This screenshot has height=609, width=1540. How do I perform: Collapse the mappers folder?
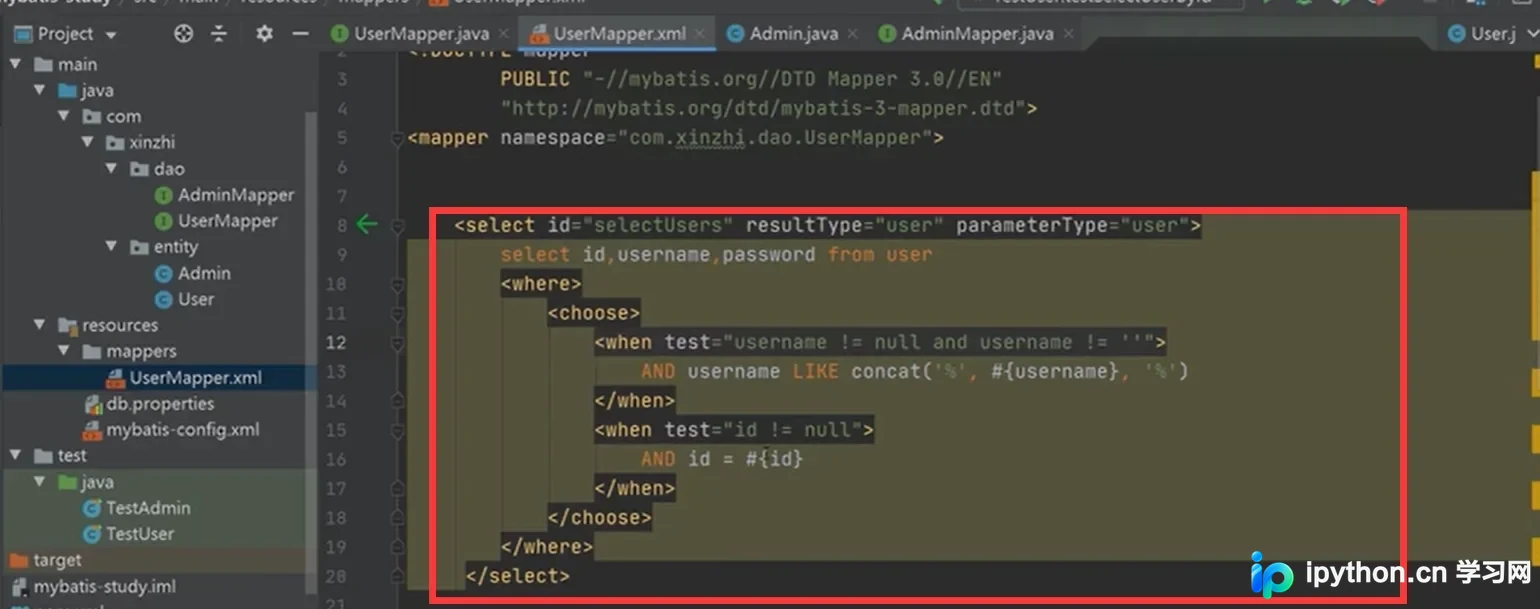point(64,351)
